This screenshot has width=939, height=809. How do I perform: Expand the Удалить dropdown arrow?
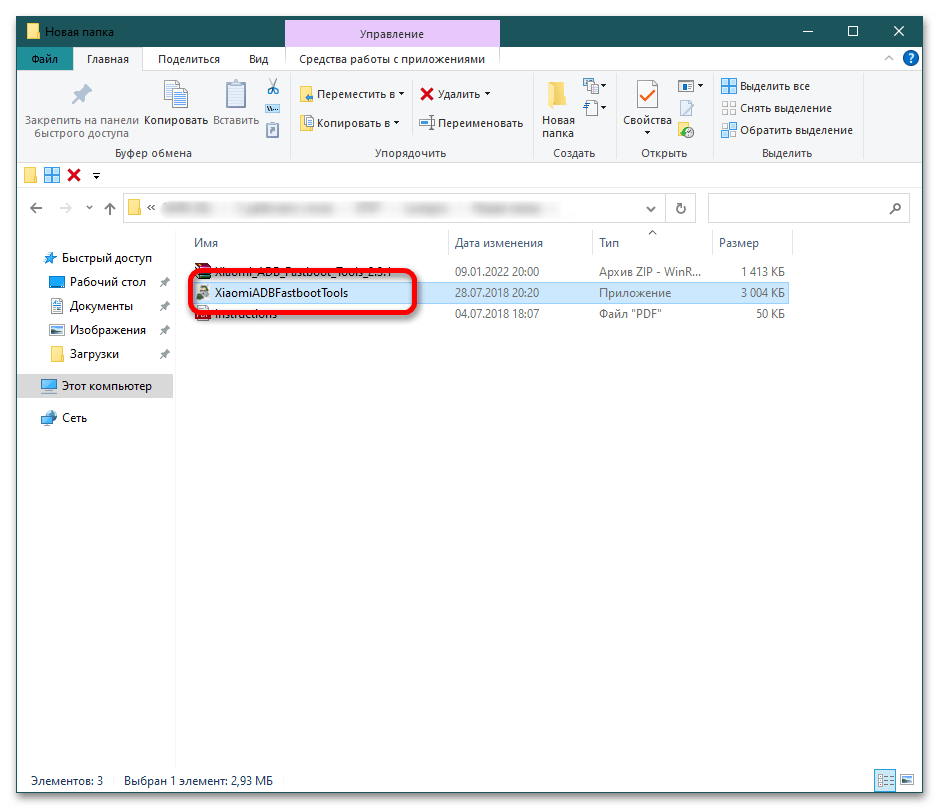(x=487, y=94)
